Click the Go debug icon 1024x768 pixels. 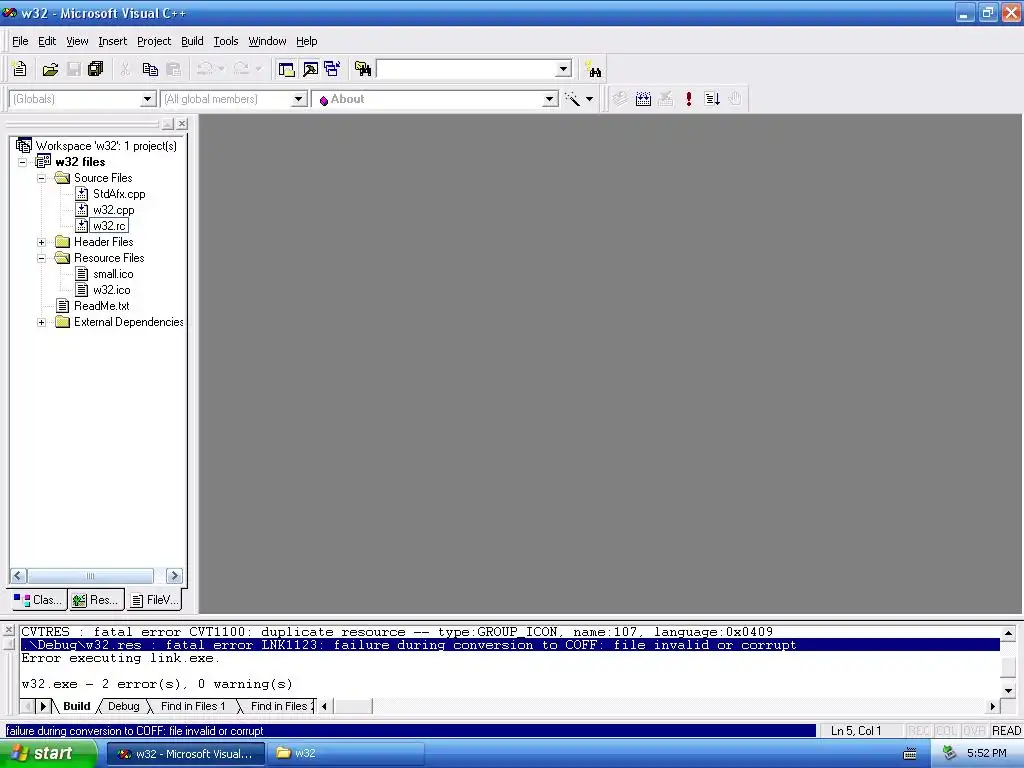[x=712, y=99]
